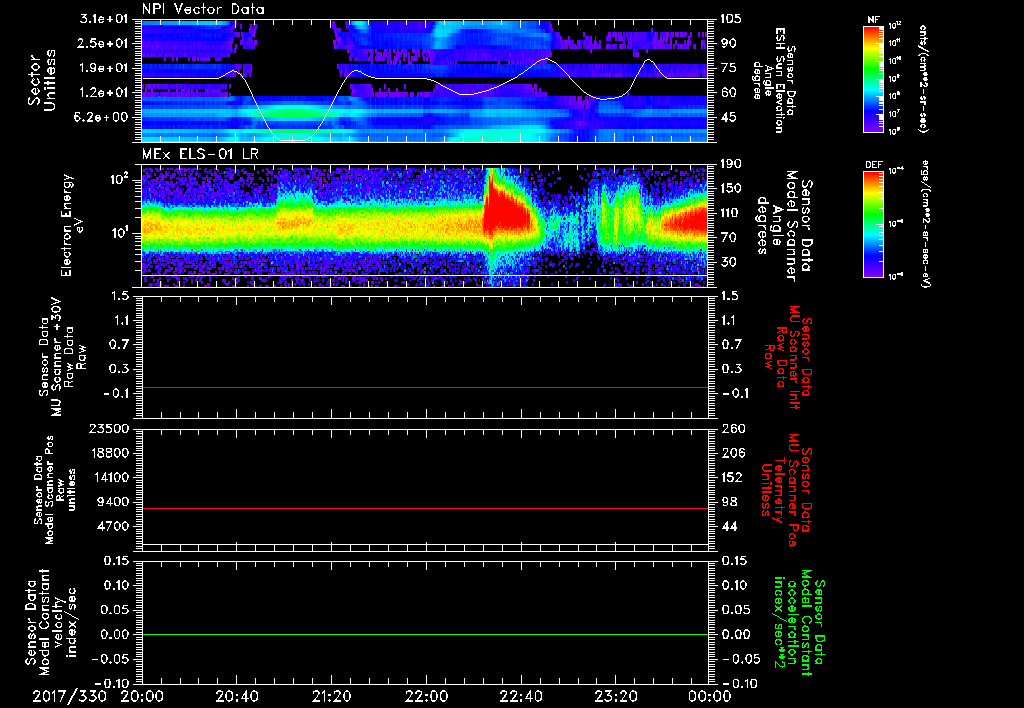Click the 20:40 time axis label
Screen dimensions: 1024x708
[x=236, y=696]
